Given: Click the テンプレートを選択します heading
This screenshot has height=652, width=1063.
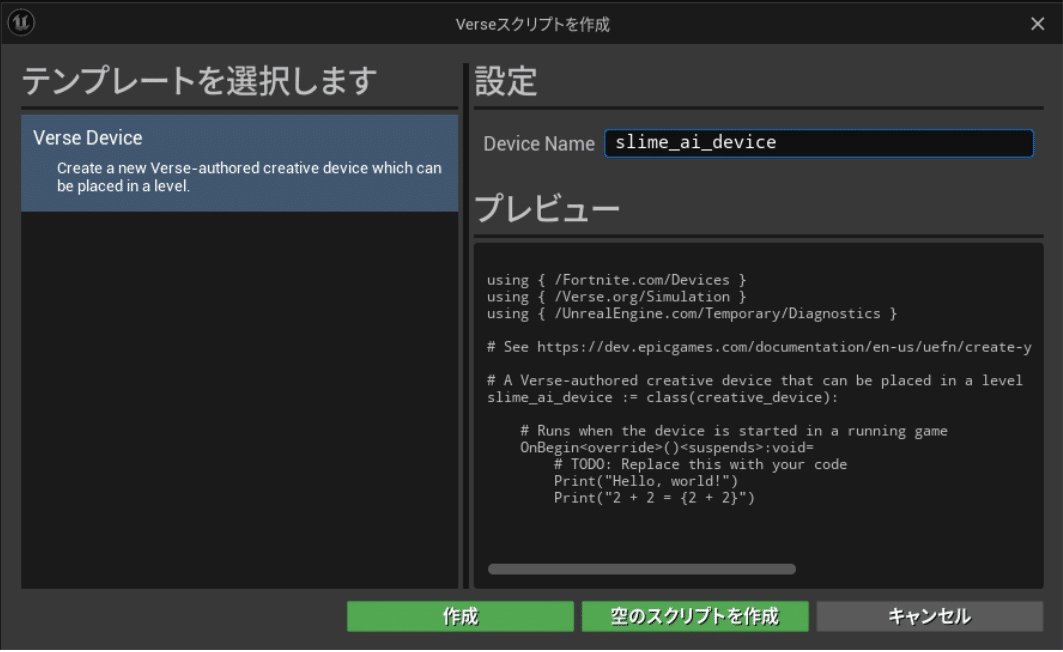Looking at the screenshot, I should 199,81.
